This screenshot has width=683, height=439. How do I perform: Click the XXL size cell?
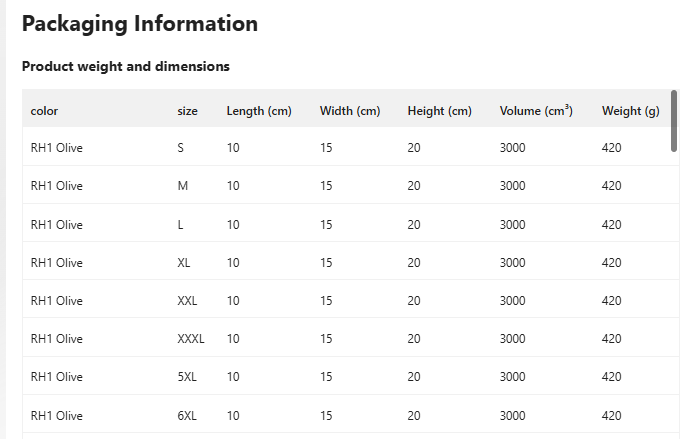(187, 301)
